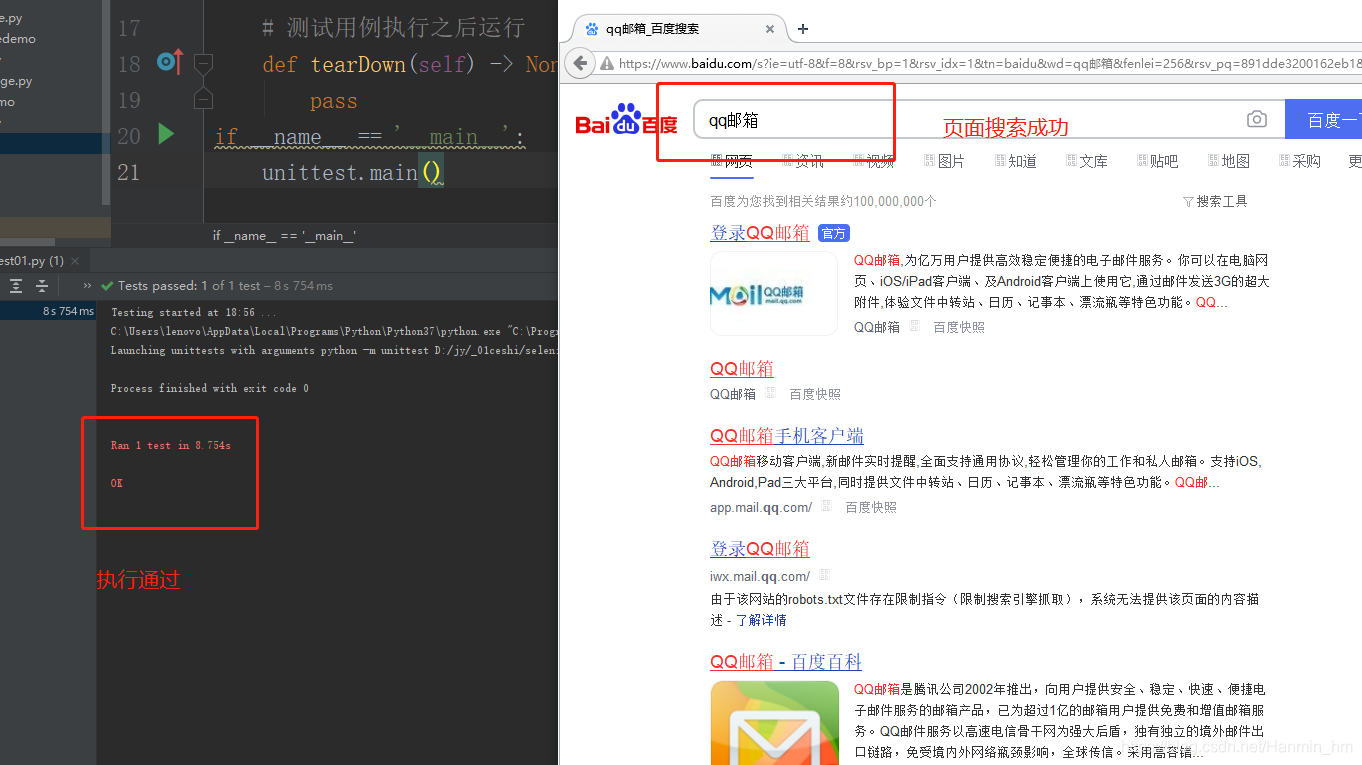Close the est01.py (1) run tab
Screen dimensions: 1362x765
(76, 261)
